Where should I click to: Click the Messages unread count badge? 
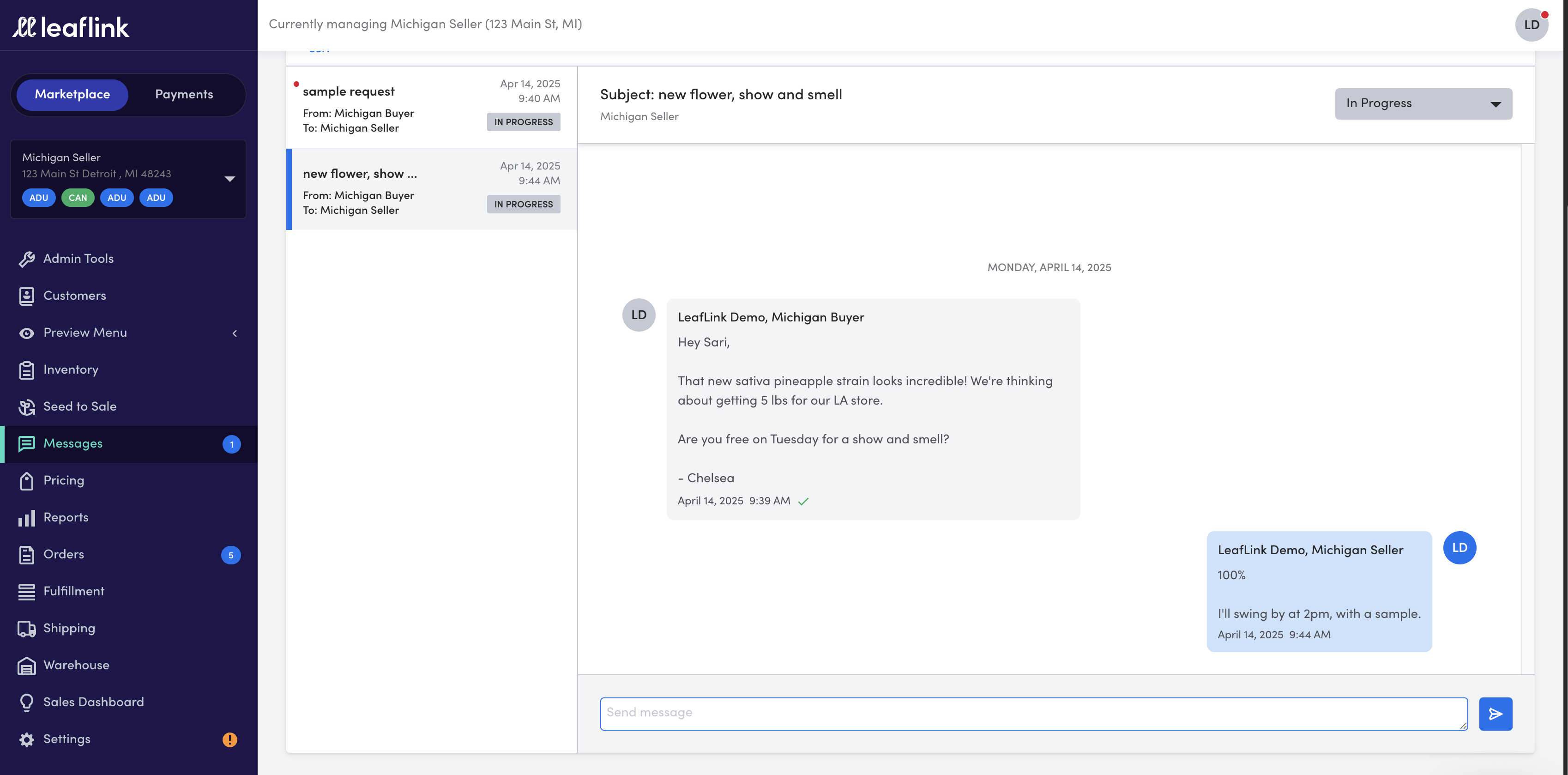(x=231, y=444)
